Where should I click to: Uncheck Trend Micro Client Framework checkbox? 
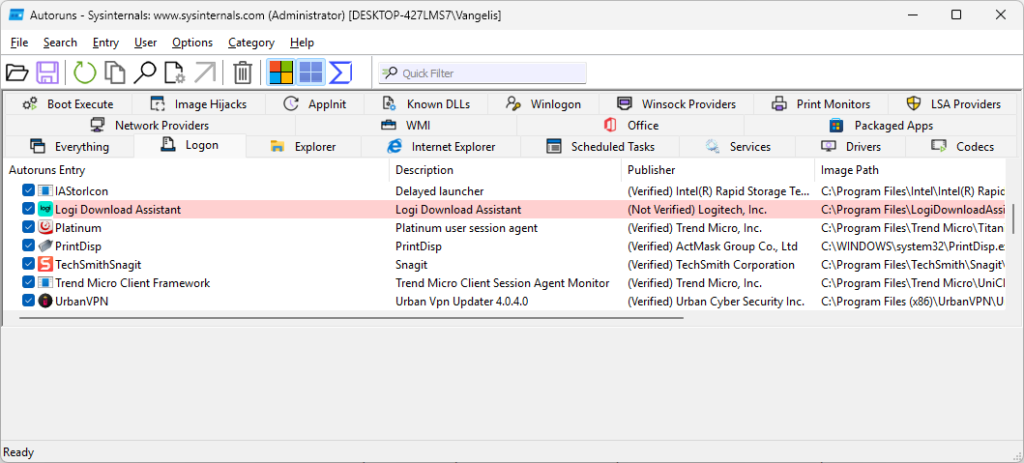(28, 282)
